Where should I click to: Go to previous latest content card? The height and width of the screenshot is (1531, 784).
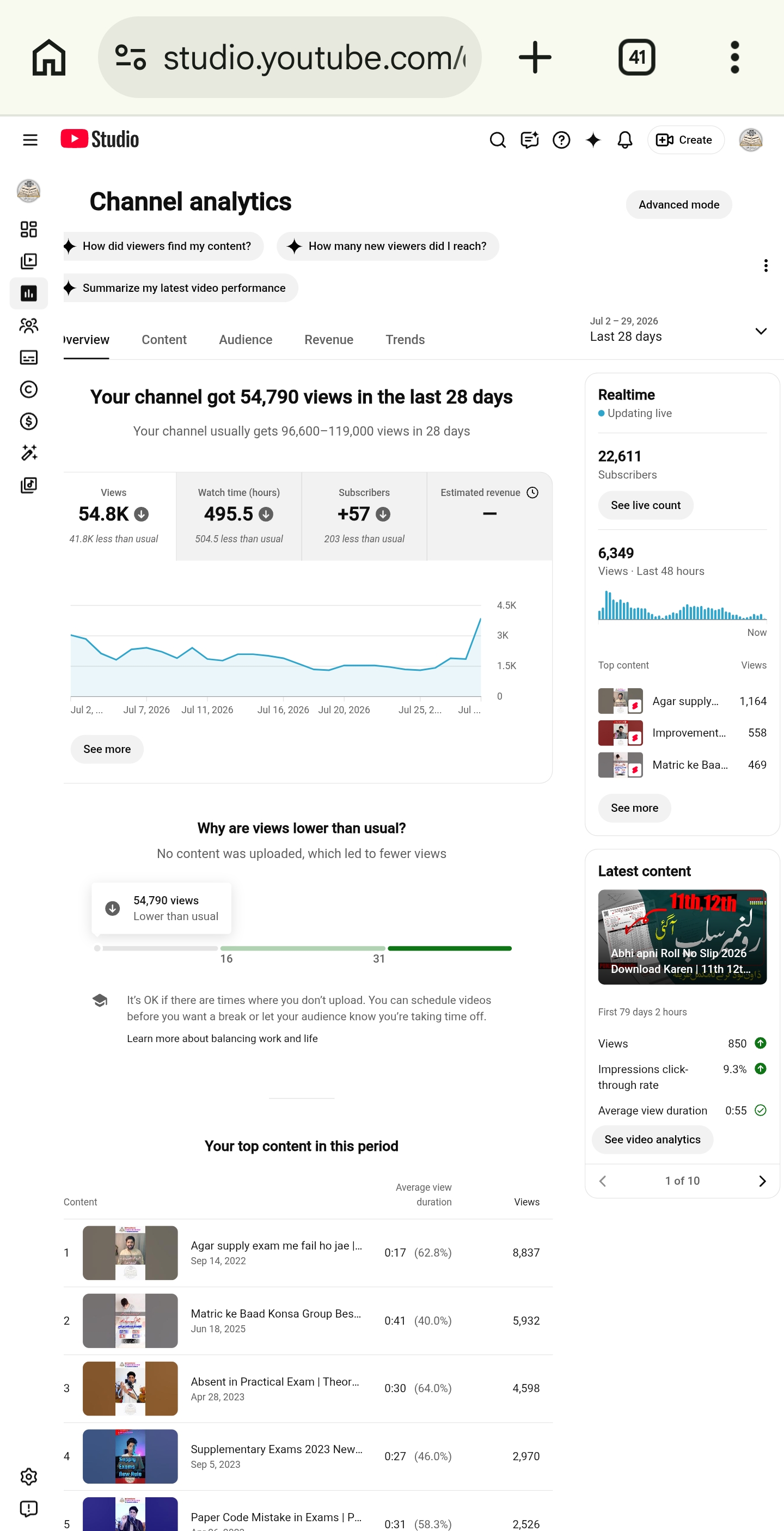click(x=603, y=1181)
